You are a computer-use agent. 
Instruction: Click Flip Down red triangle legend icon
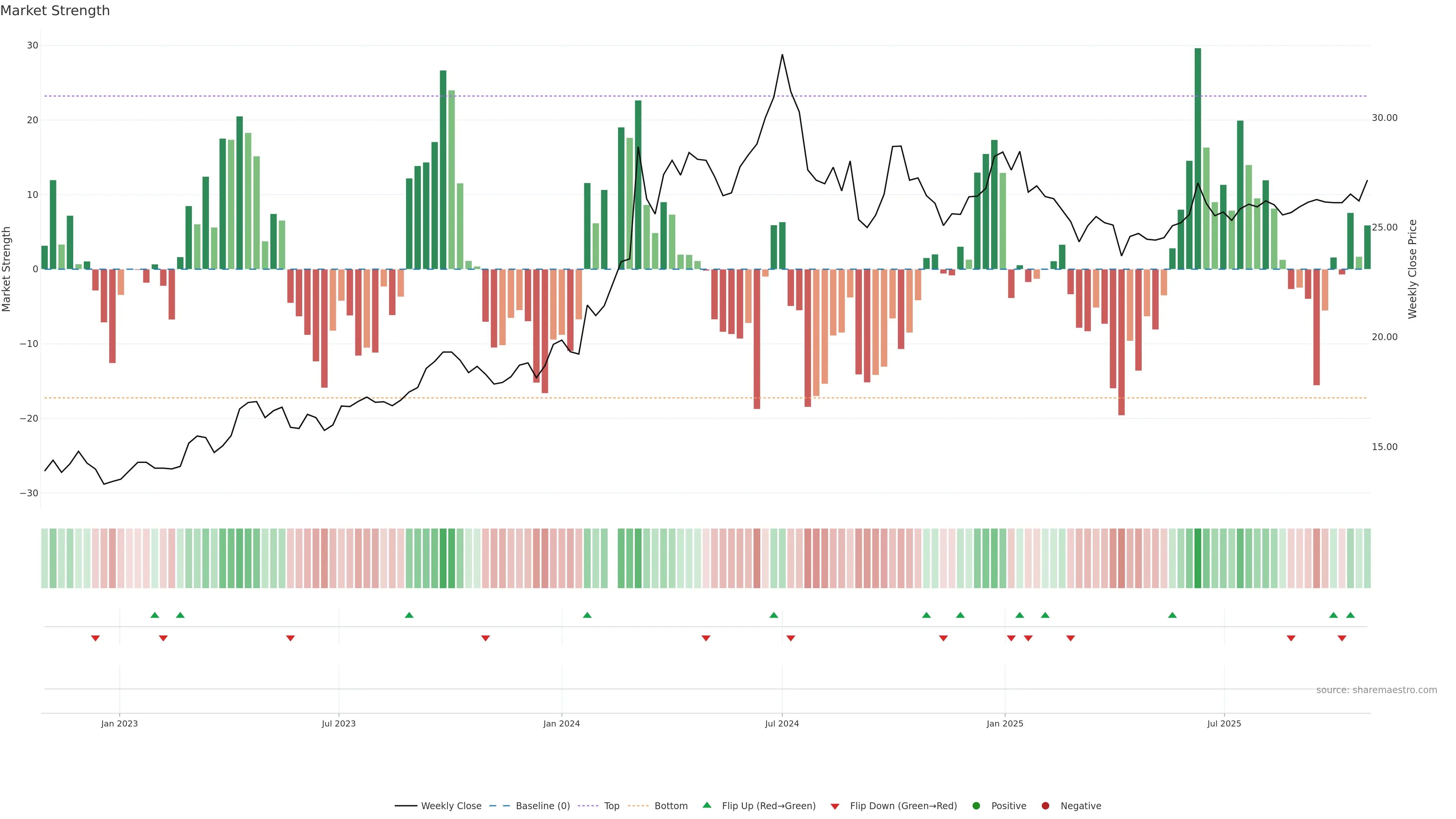pyautogui.click(x=835, y=806)
